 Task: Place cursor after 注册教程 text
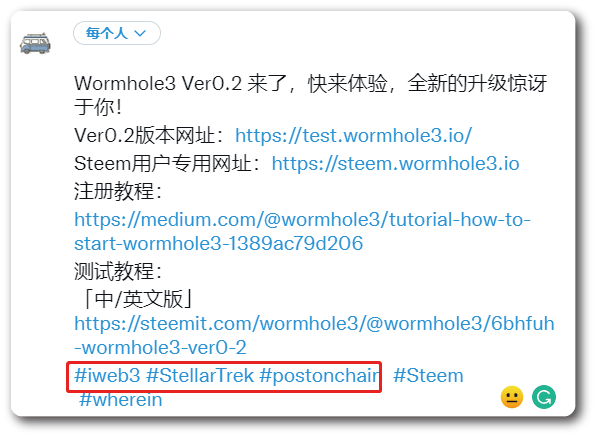(118, 191)
